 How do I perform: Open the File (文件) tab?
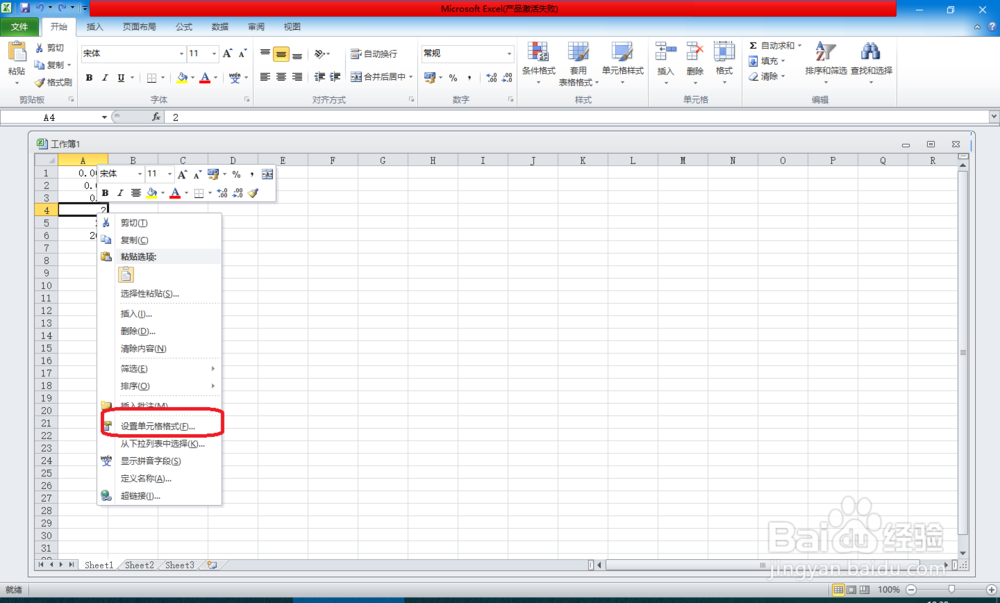(20, 27)
